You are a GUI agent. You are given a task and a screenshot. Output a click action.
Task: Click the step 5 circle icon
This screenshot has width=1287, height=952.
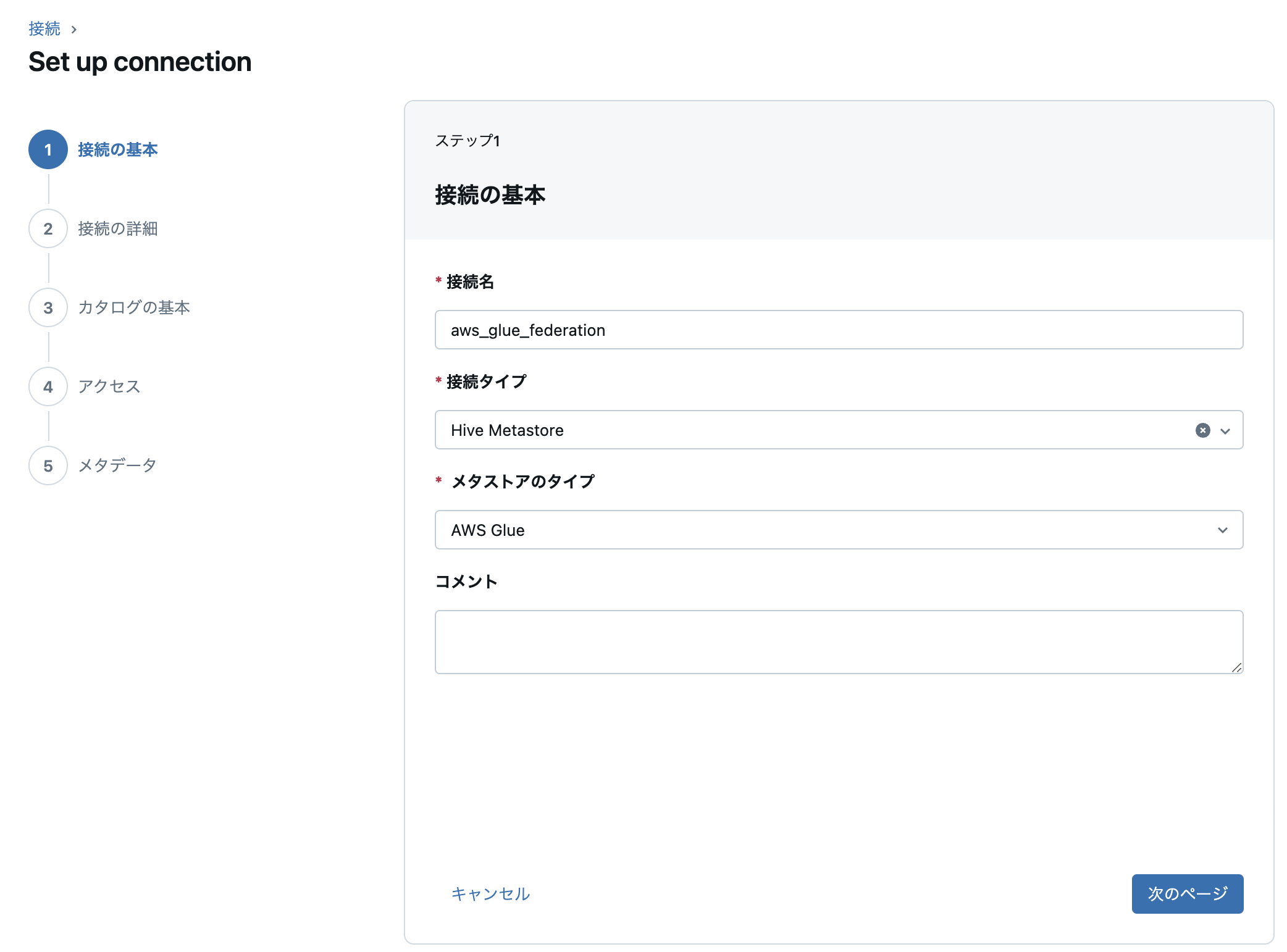(48, 466)
